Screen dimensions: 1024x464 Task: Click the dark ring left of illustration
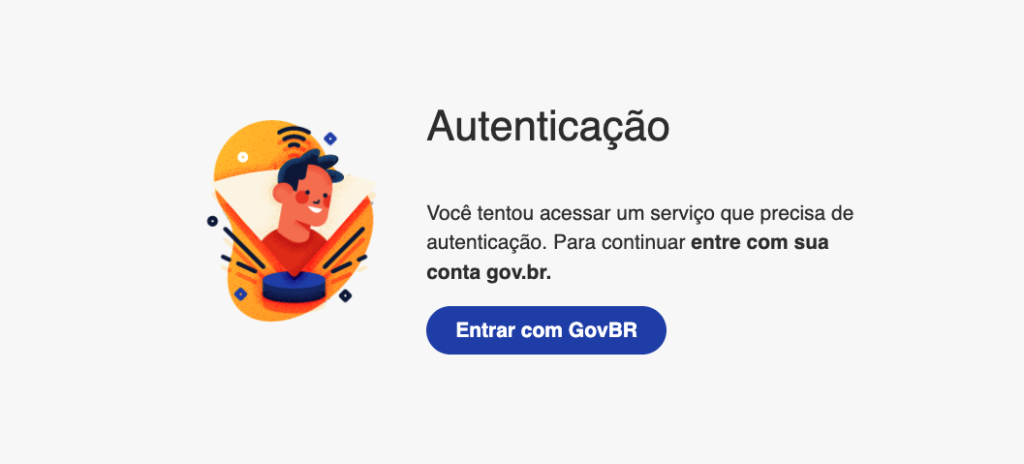pyautogui.click(x=212, y=221)
